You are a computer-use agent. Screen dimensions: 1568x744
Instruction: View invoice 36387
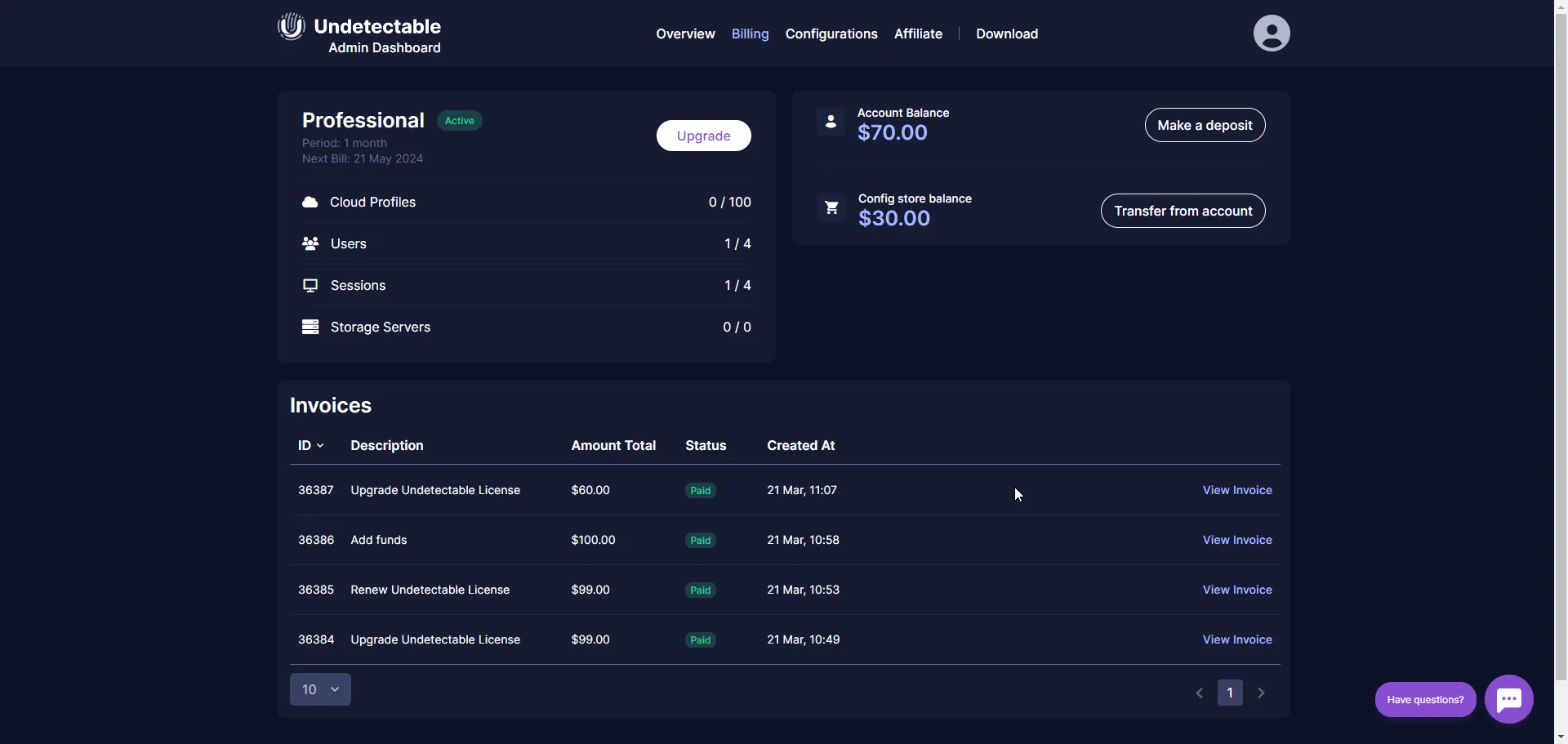pyautogui.click(x=1237, y=490)
